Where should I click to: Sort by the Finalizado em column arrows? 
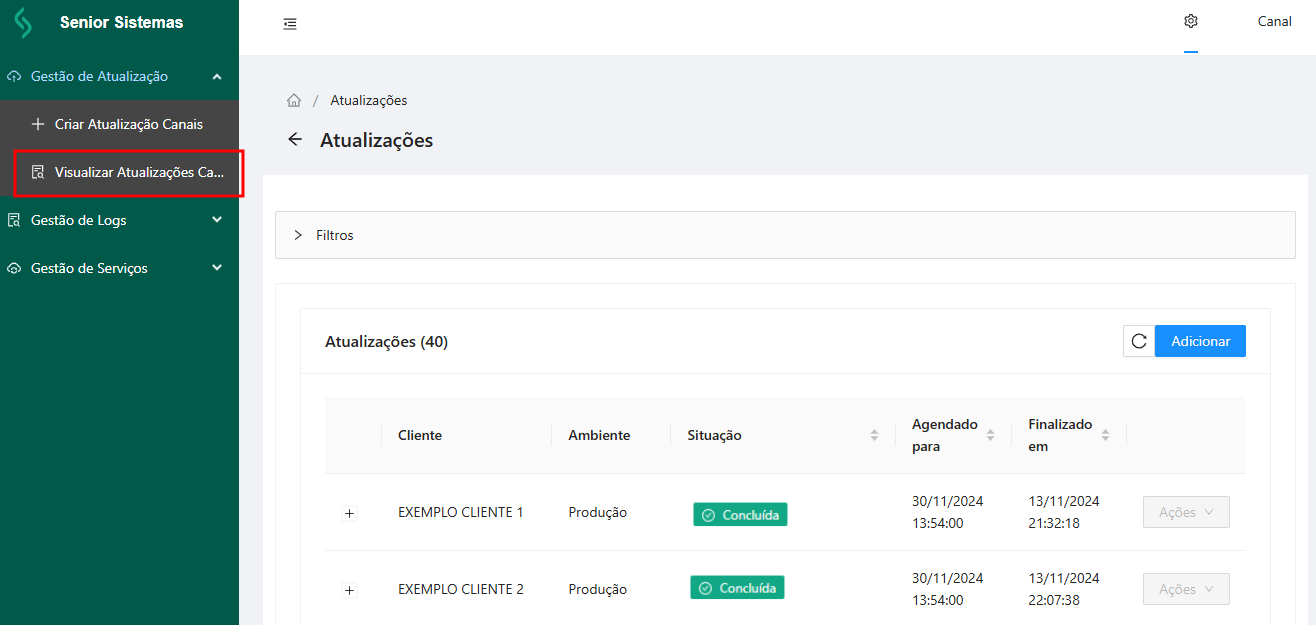(x=1105, y=435)
